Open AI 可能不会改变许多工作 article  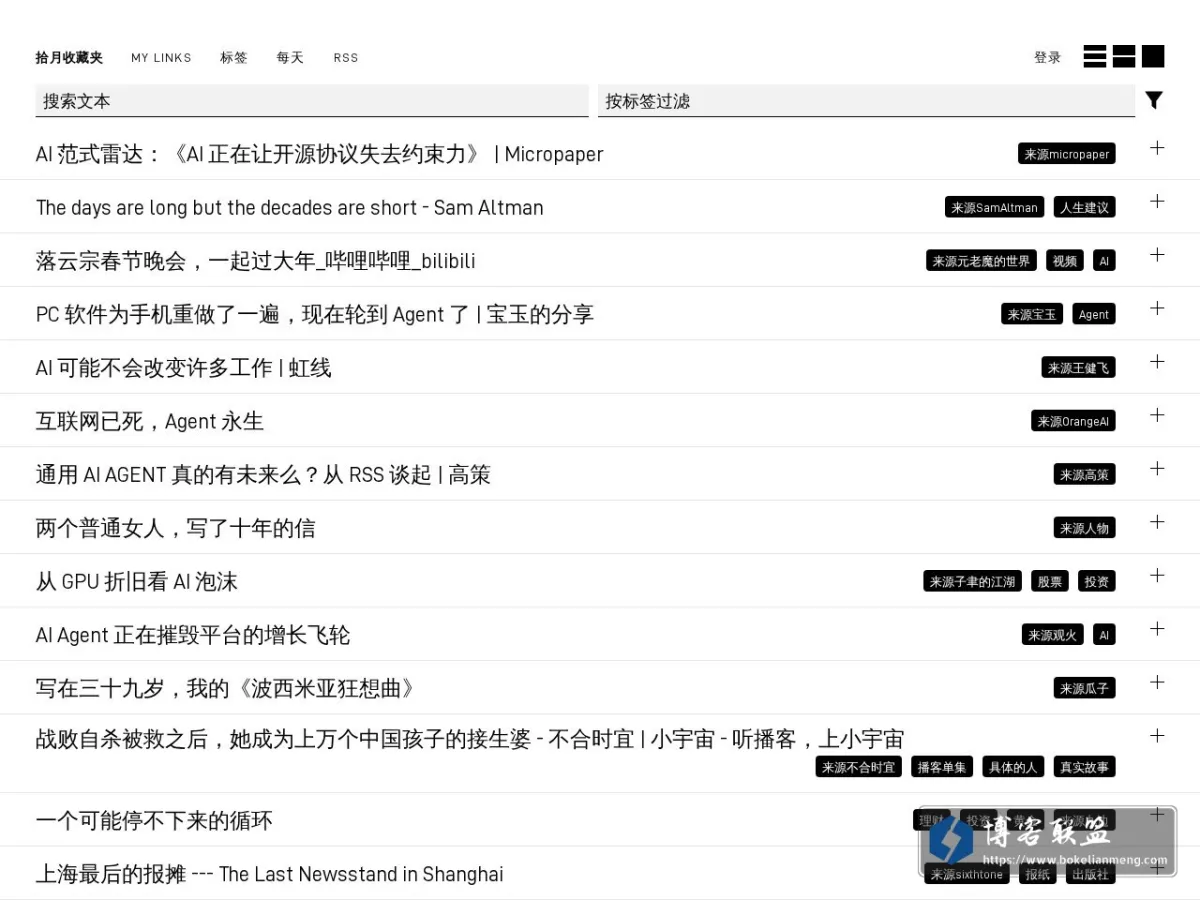click(184, 368)
